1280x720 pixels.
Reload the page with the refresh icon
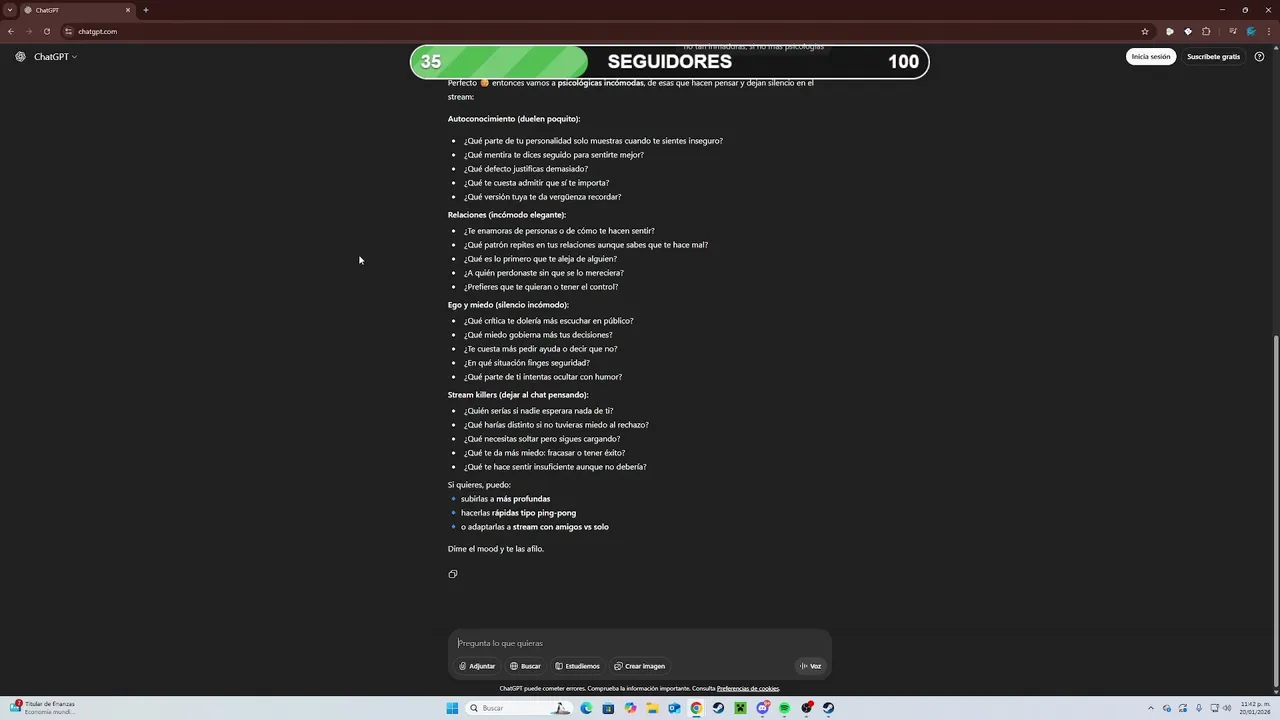[x=47, y=31]
